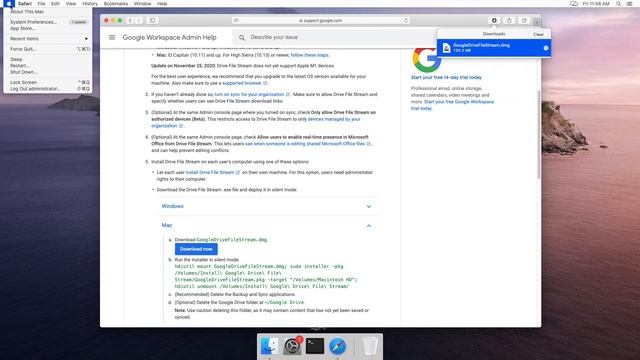Viewport: 640px width, 360px height.
Task: Open Spotlight search in menu bar
Action: (618, 4)
